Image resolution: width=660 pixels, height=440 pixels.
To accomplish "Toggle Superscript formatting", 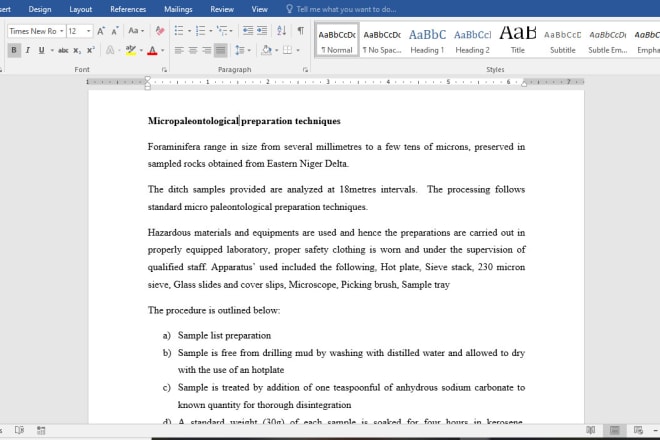I will click(x=90, y=51).
